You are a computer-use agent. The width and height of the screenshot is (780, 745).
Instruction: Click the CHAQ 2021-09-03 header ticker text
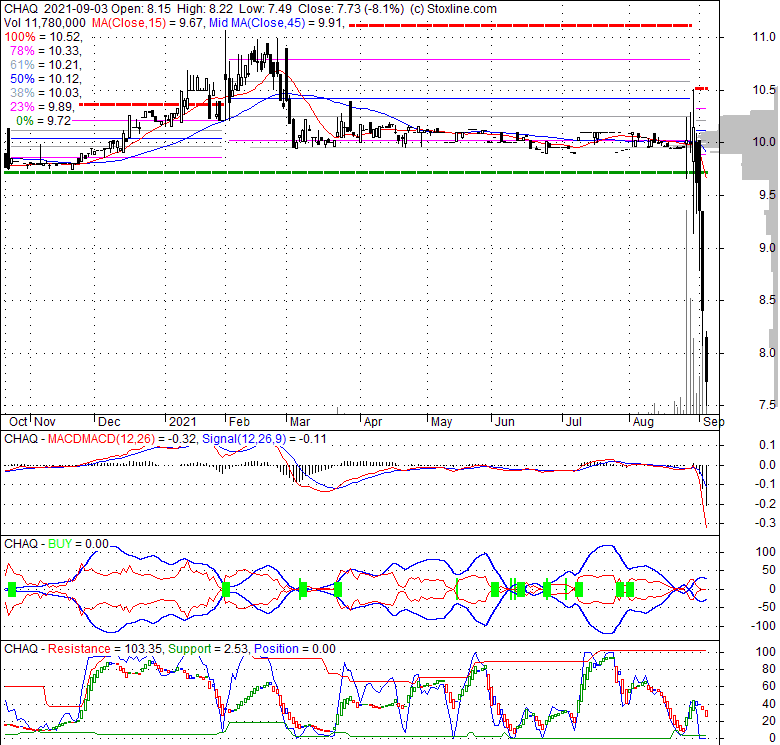tap(56, 9)
